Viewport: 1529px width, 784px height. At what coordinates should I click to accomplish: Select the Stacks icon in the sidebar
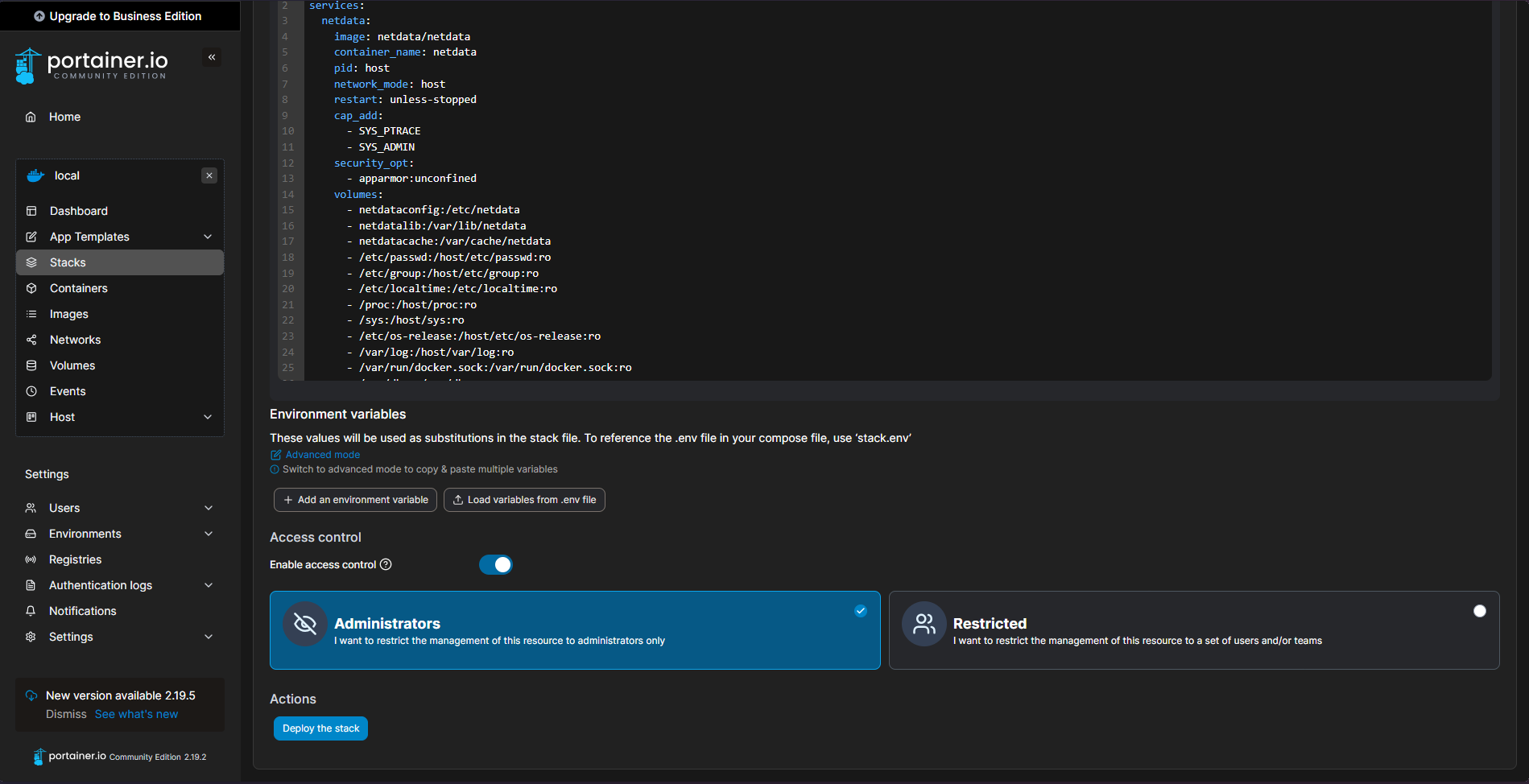(32, 262)
